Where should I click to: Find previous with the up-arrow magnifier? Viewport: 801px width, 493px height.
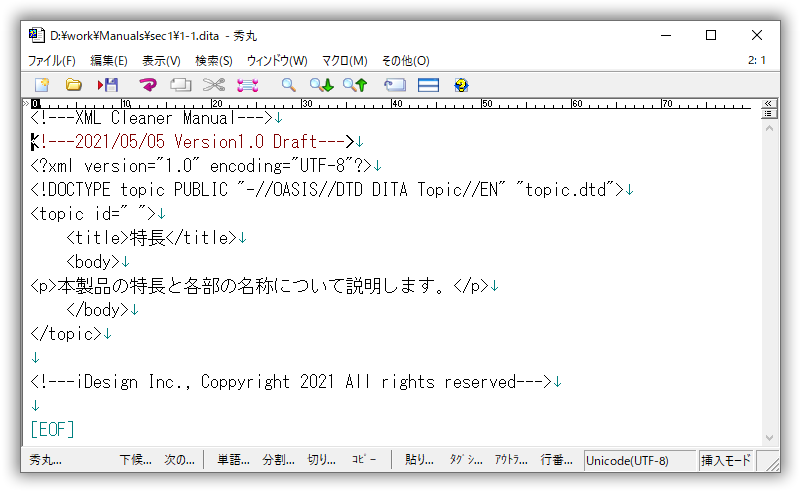(x=355, y=85)
